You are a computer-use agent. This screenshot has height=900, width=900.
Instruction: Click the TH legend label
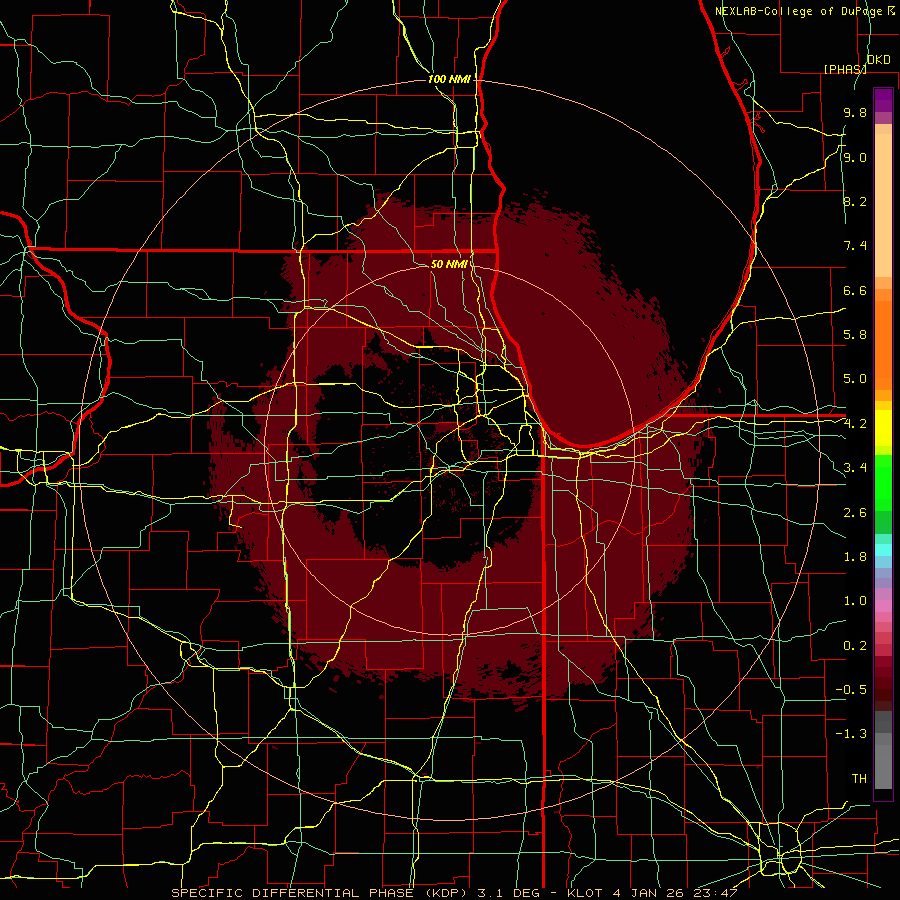click(859, 778)
